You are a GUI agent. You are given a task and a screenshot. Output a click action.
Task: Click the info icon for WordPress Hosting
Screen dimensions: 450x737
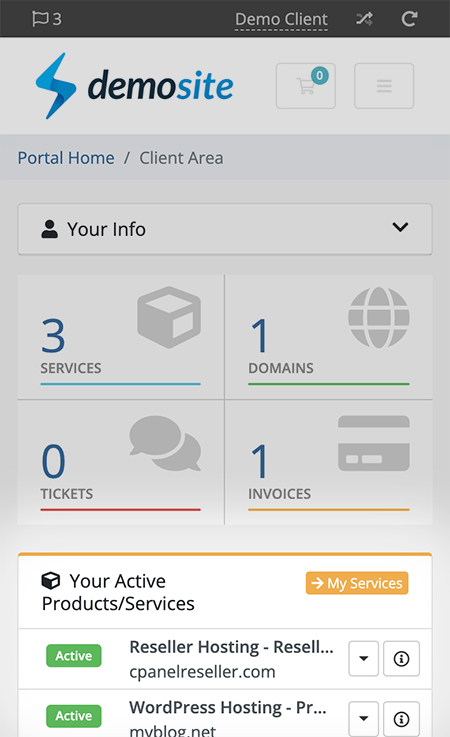401,719
